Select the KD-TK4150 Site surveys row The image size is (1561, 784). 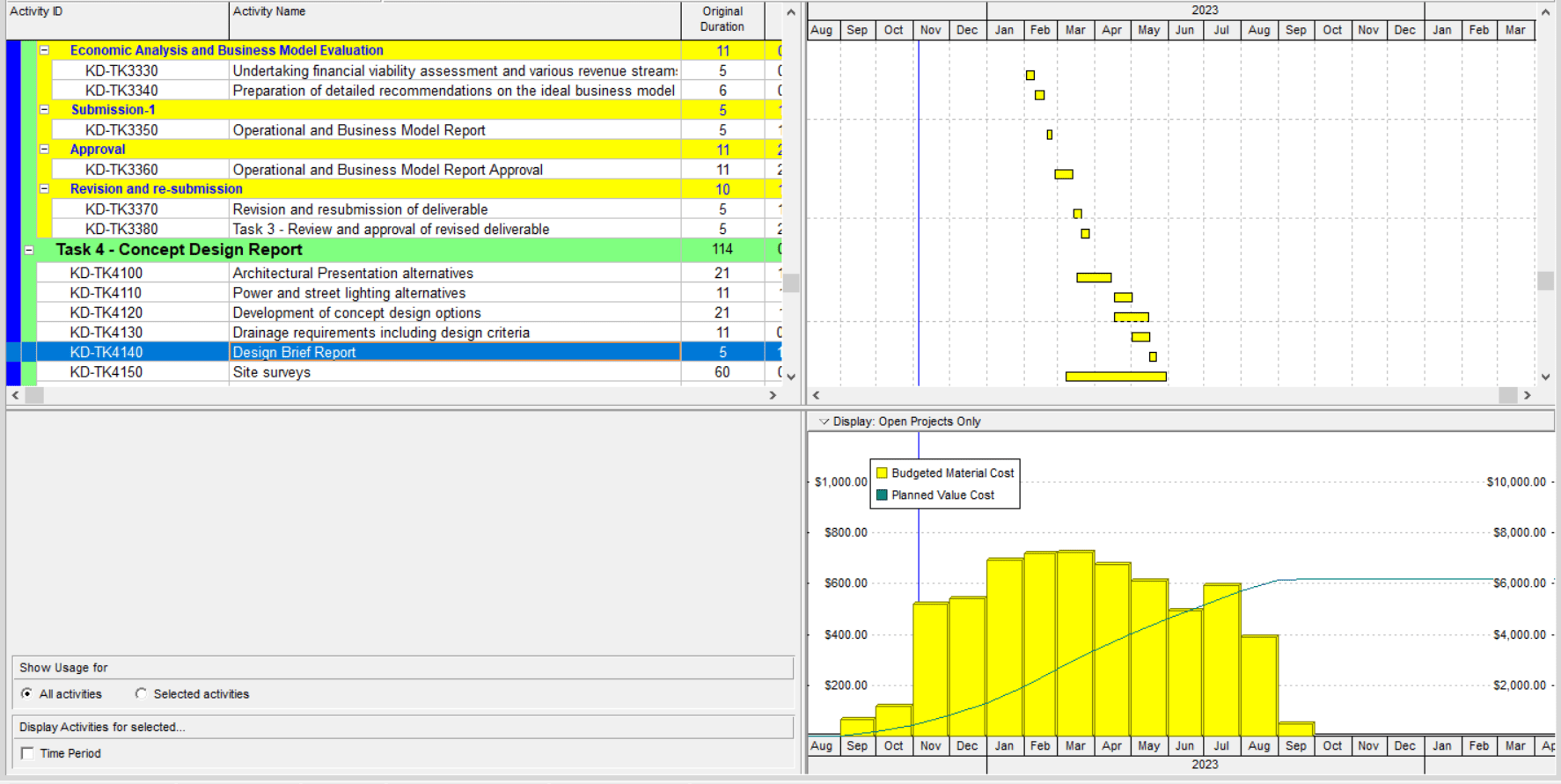click(271, 372)
